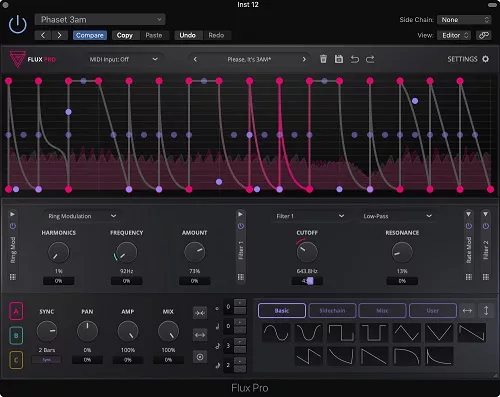500x397 pixels.
Task: Adjust the ring mod FREQUENCY knob
Action: tap(126, 252)
